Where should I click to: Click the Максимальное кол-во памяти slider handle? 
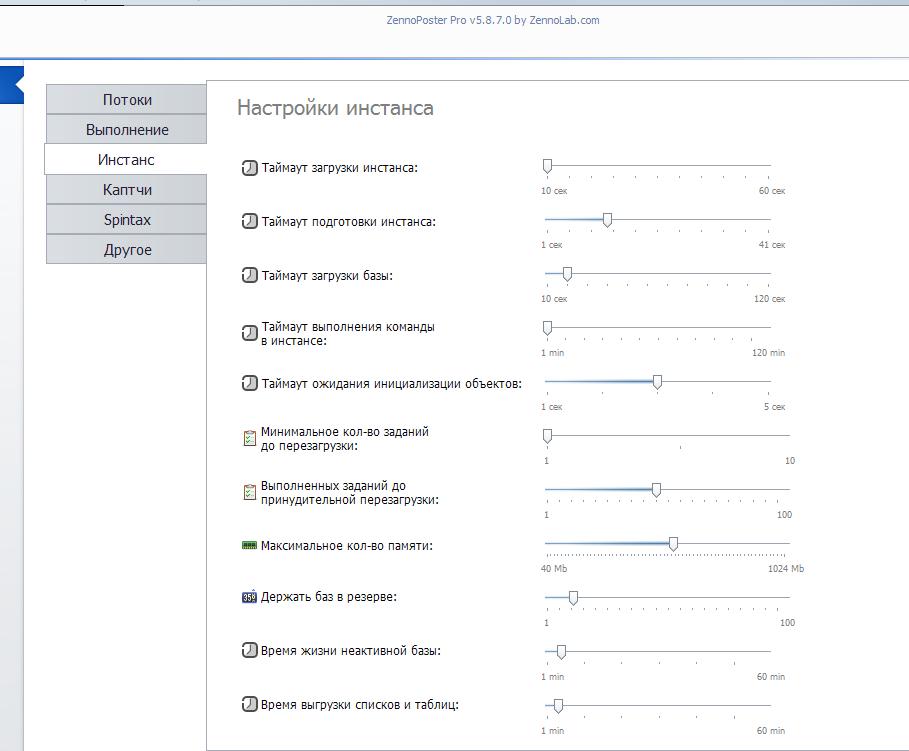pos(673,544)
